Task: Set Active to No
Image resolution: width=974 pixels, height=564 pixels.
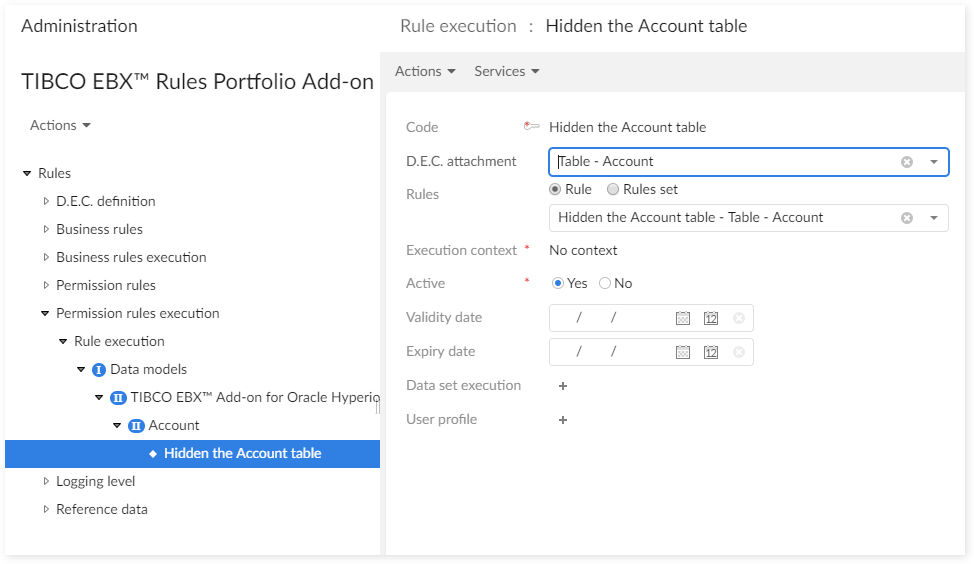Action: (x=604, y=283)
